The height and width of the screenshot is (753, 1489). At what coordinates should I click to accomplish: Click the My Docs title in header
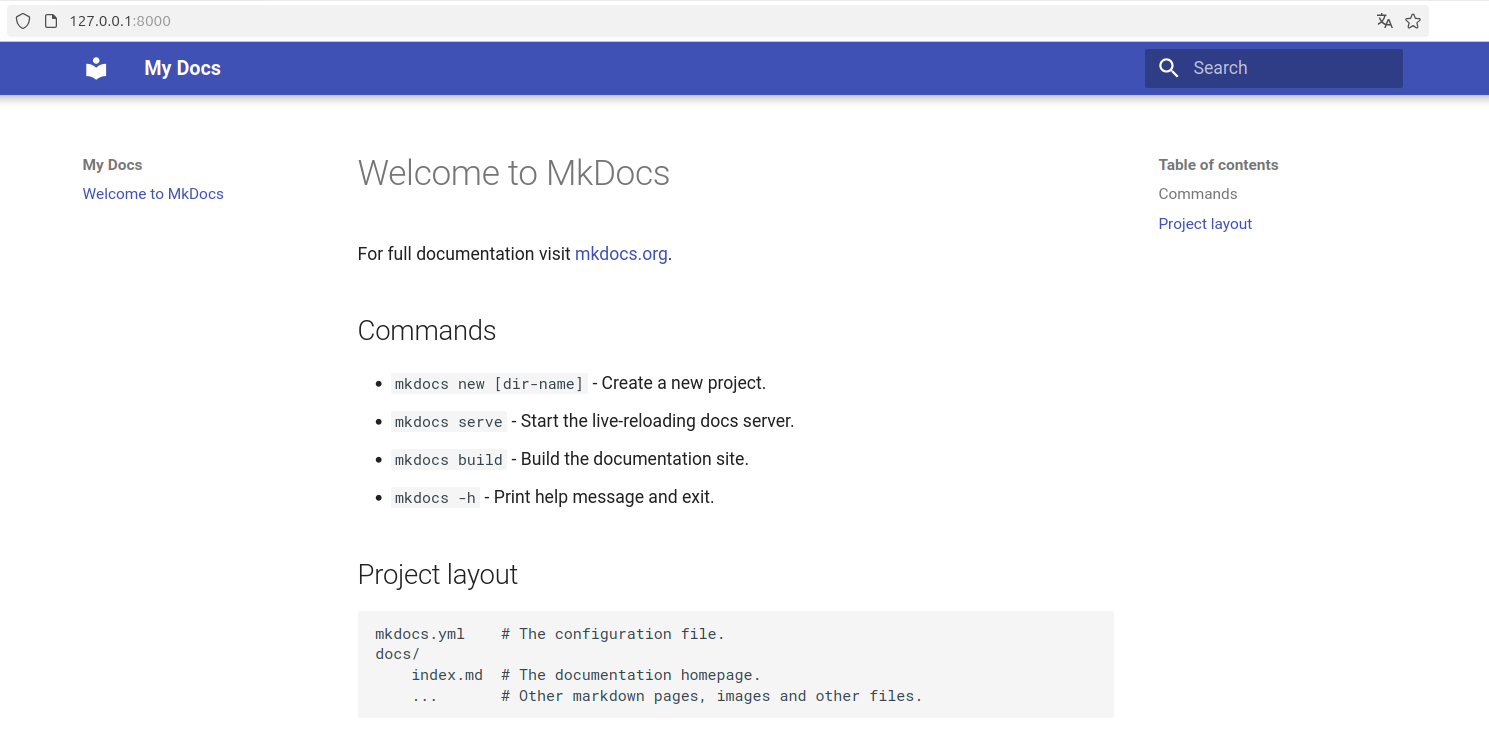click(x=182, y=68)
